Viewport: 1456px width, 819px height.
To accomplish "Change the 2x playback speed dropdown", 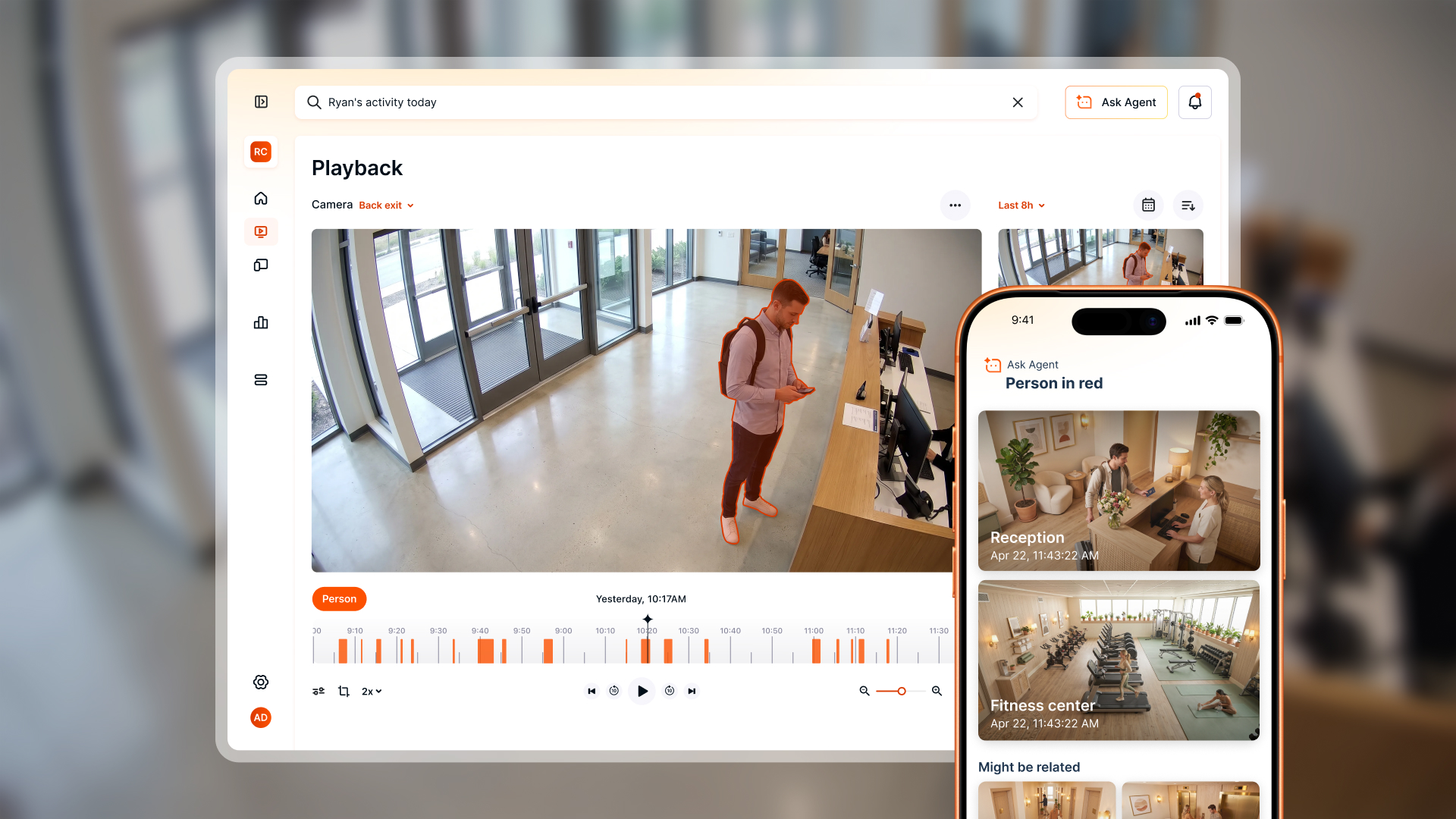I will tap(372, 692).
